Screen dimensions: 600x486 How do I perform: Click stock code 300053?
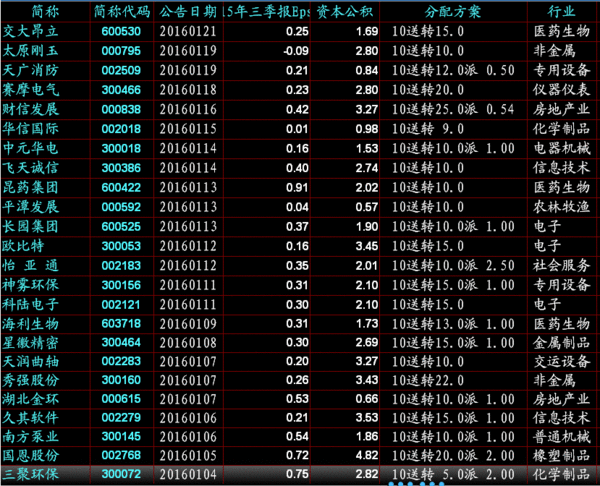pos(121,246)
